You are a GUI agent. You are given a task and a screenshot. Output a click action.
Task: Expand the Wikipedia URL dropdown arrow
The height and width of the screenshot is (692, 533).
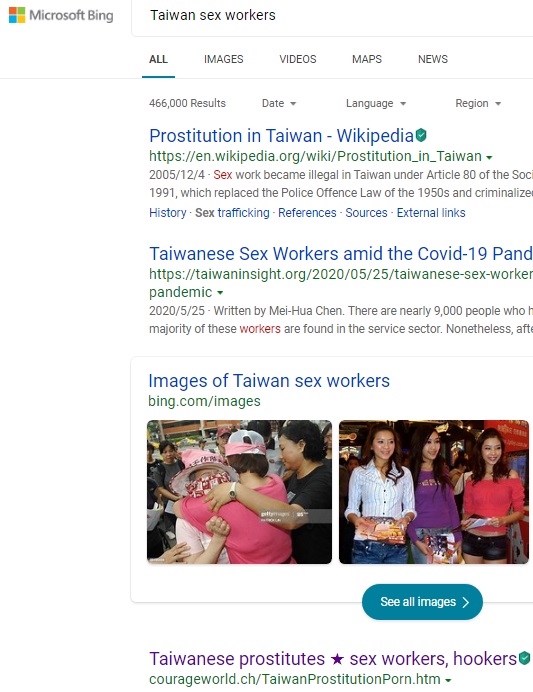pos(489,157)
